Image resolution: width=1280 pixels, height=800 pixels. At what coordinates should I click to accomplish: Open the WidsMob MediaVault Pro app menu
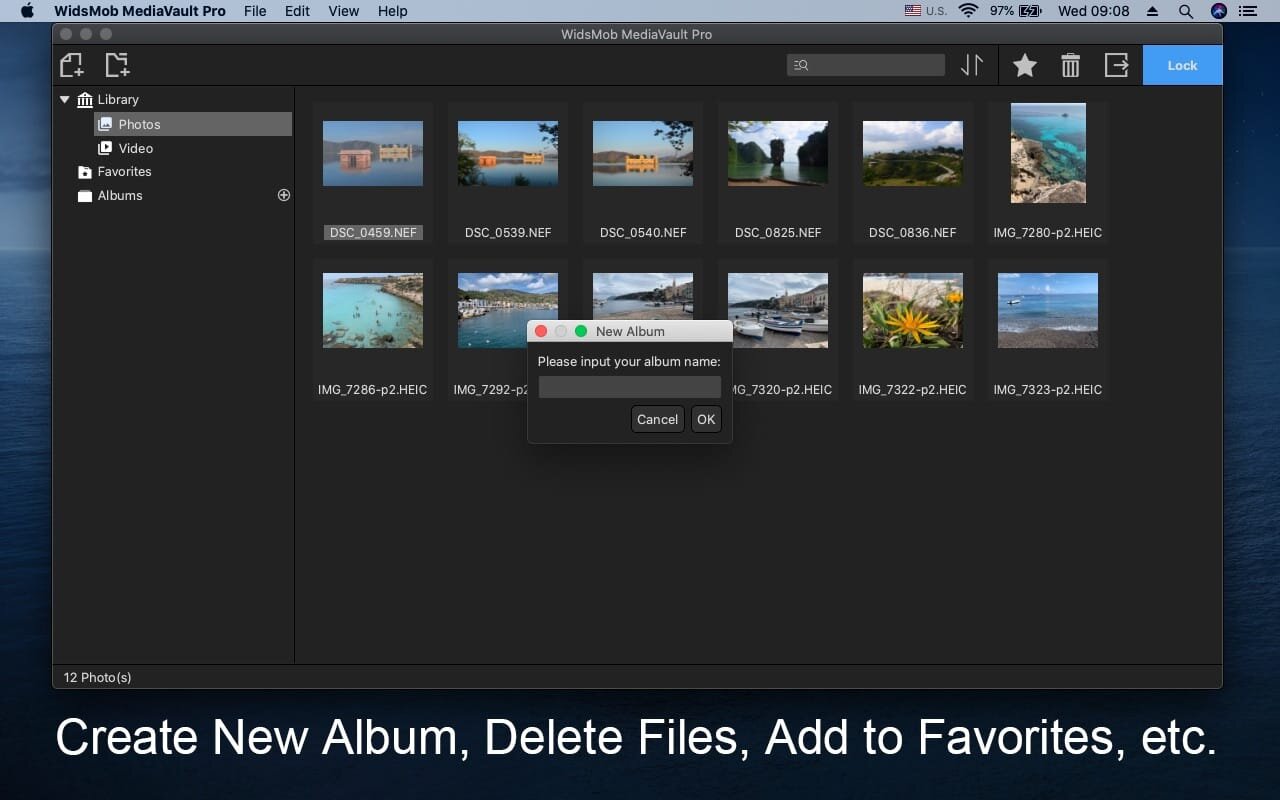pos(139,11)
